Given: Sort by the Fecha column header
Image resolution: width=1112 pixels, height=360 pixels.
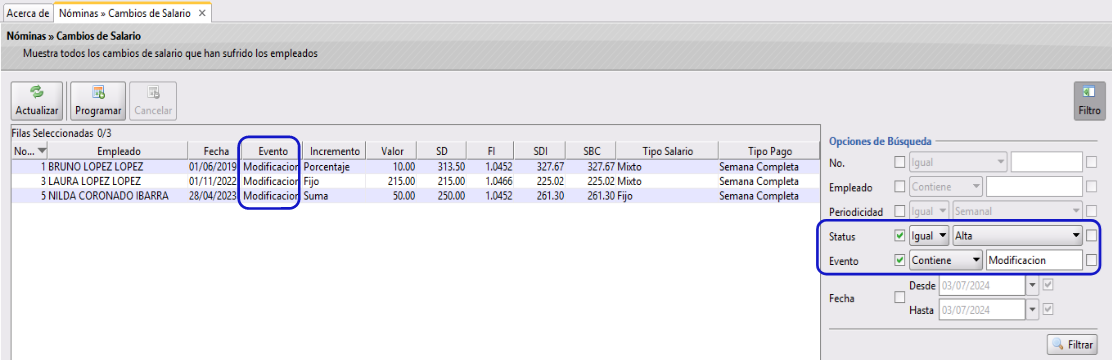Looking at the screenshot, I should (214, 151).
